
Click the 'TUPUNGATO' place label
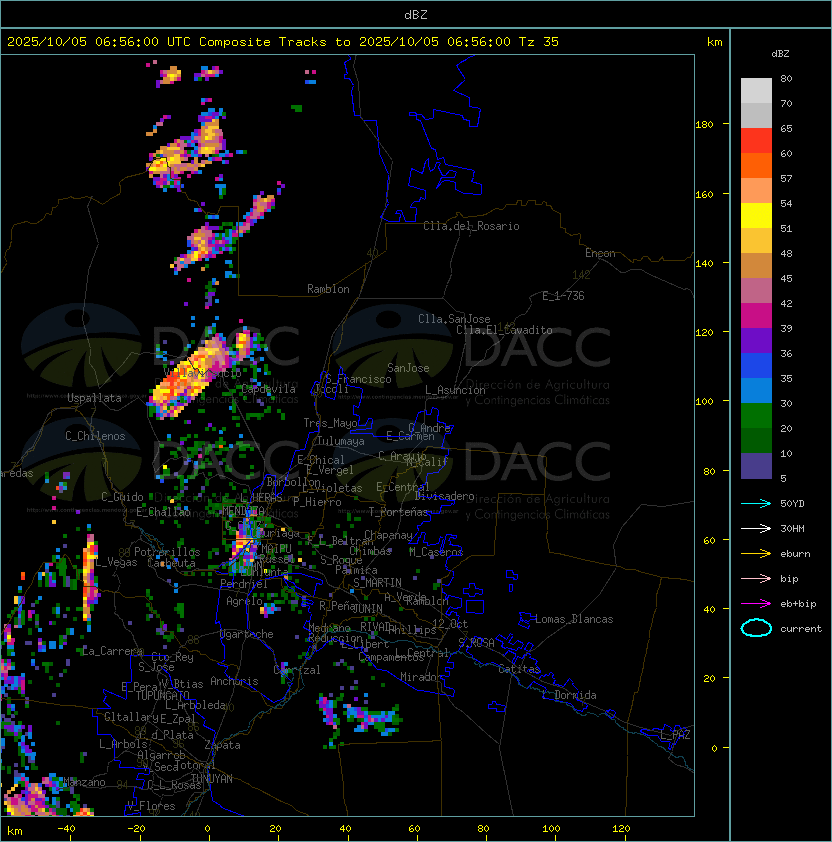162,695
